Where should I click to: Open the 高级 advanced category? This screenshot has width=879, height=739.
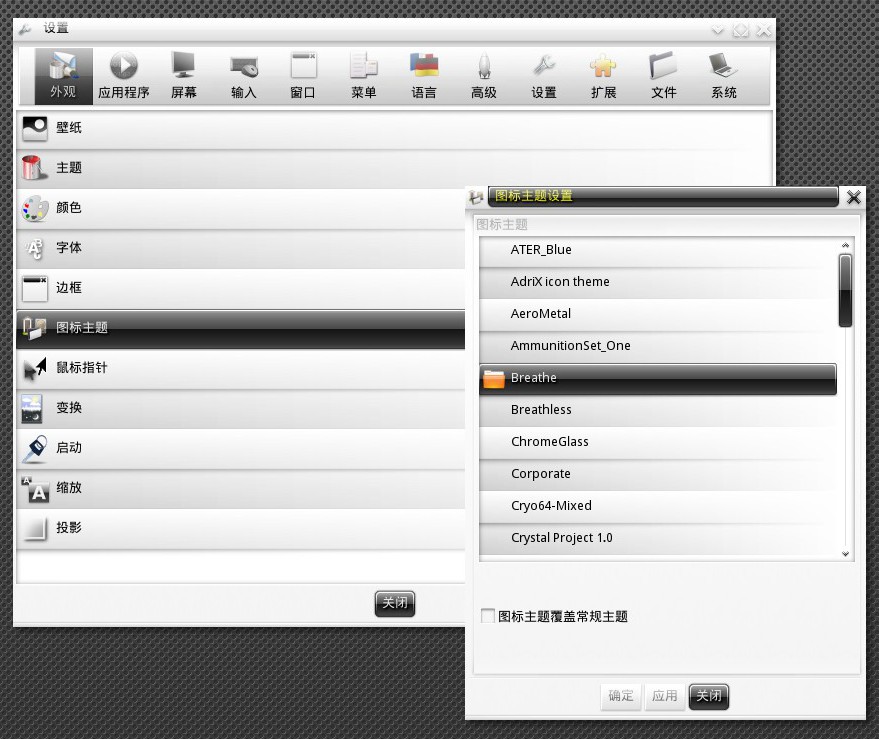(x=484, y=76)
